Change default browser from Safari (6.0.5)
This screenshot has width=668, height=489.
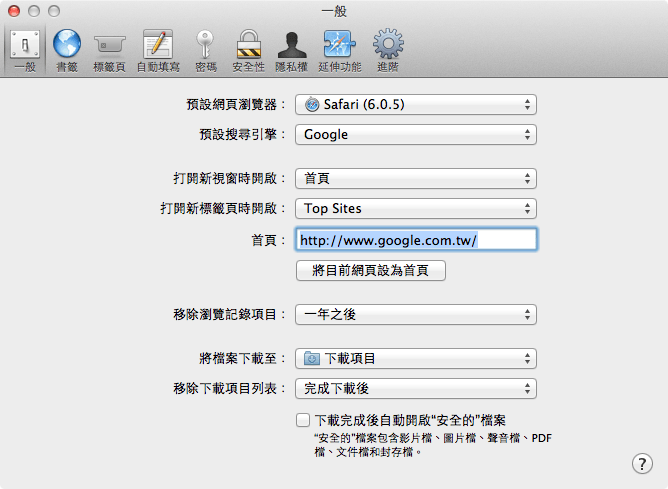(x=416, y=104)
